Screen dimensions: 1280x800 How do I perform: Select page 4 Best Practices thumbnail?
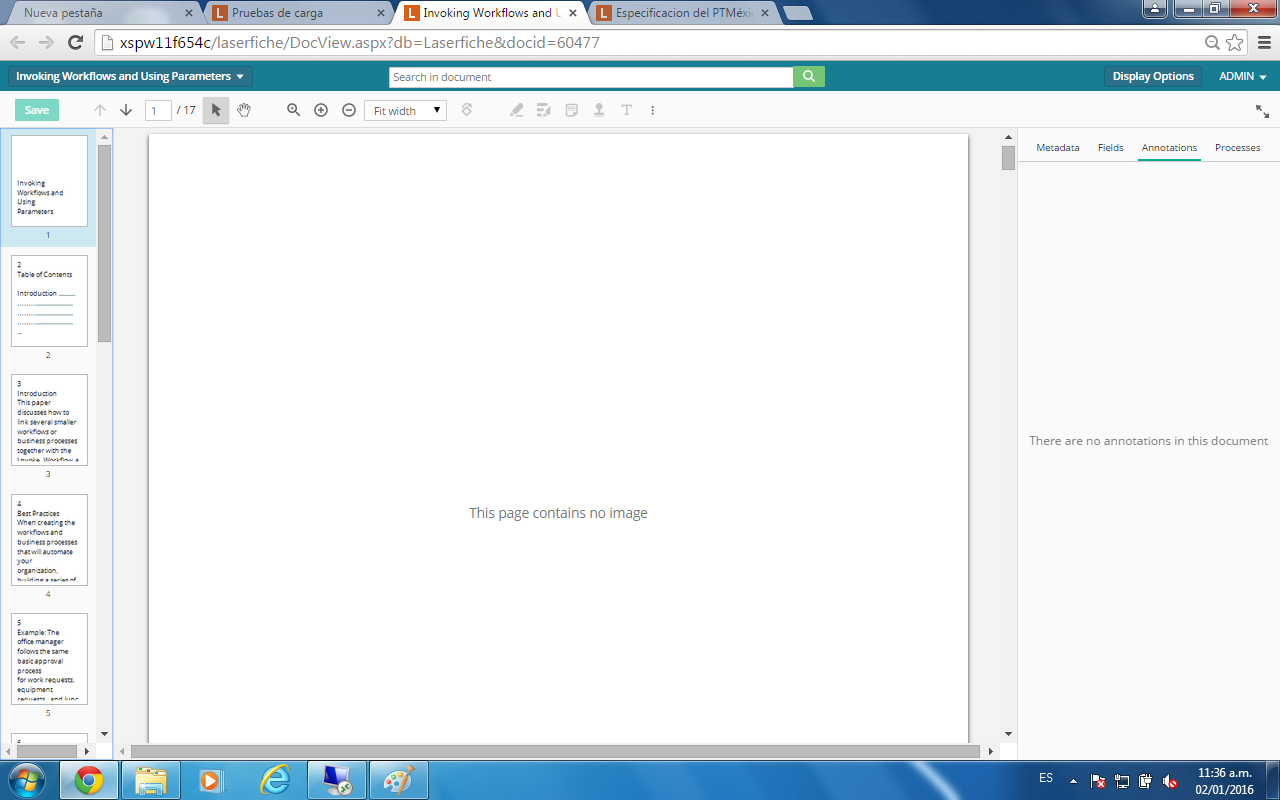49,540
